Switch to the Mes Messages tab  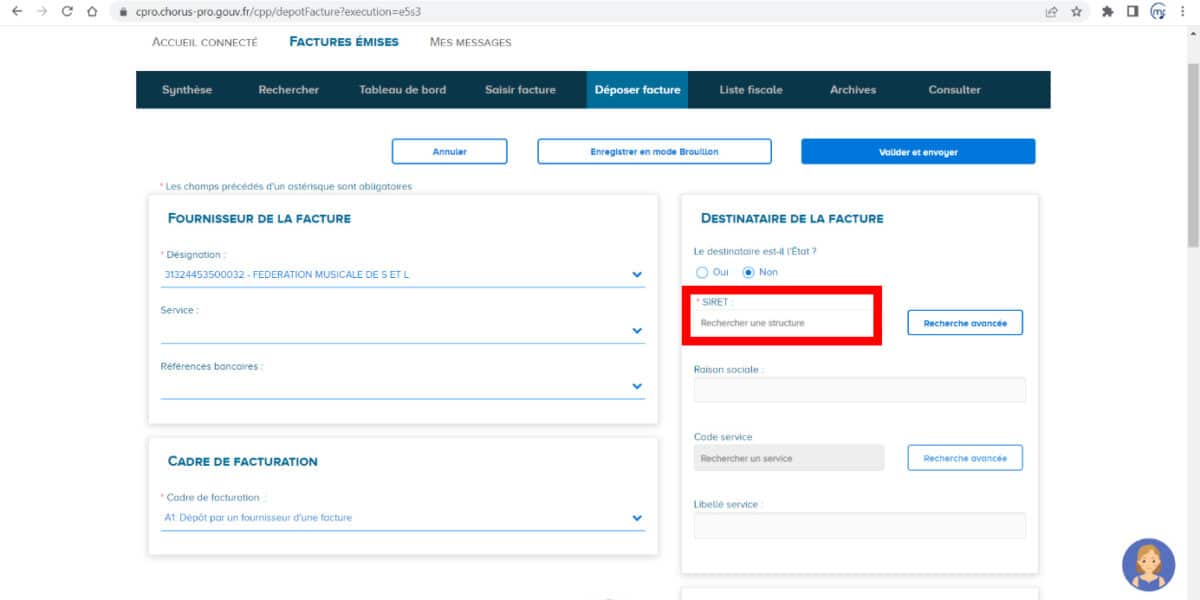[469, 42]
